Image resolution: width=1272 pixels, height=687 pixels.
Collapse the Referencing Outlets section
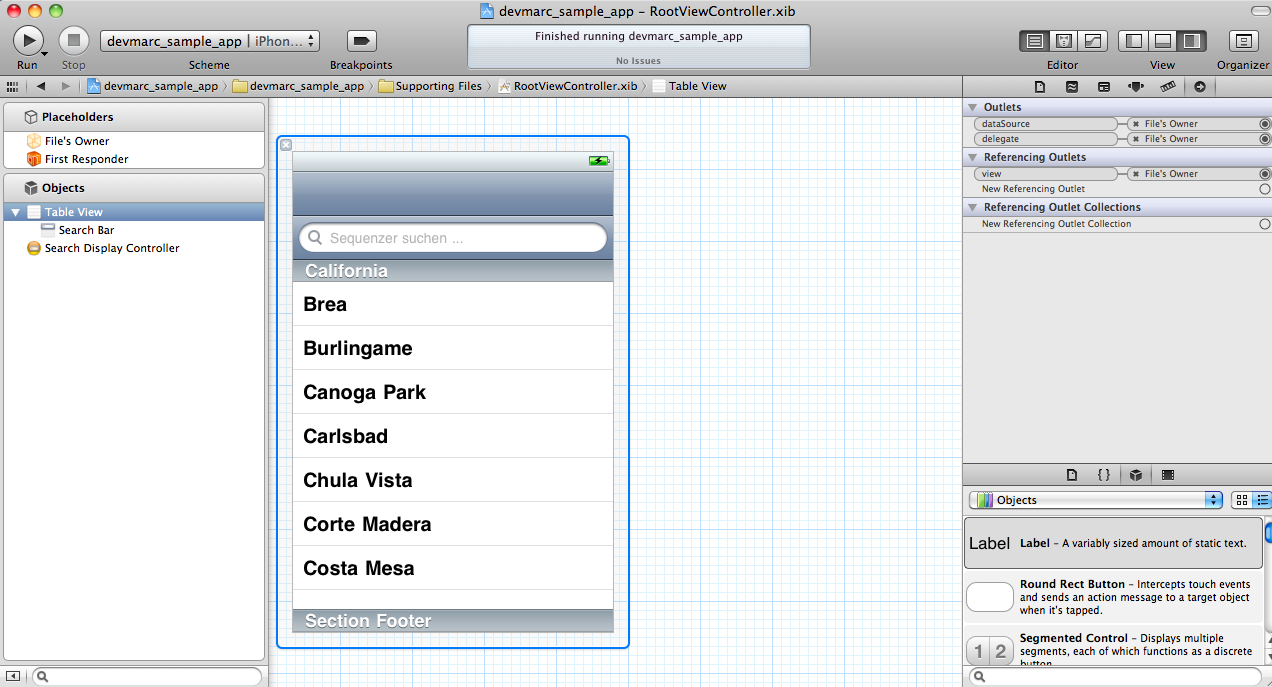point(972,157)
